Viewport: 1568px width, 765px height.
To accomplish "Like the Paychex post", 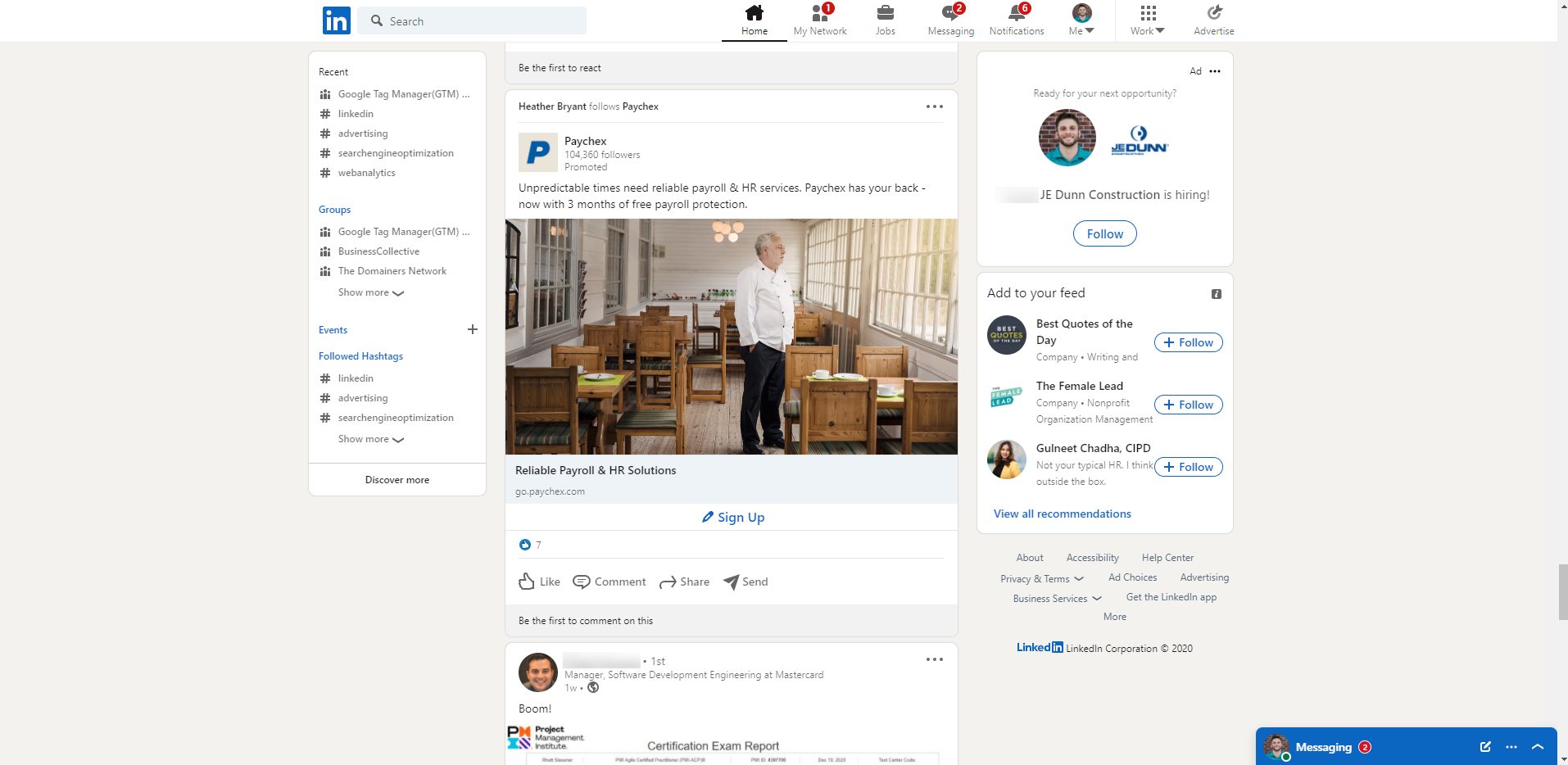I will click(x=539, y=582).
